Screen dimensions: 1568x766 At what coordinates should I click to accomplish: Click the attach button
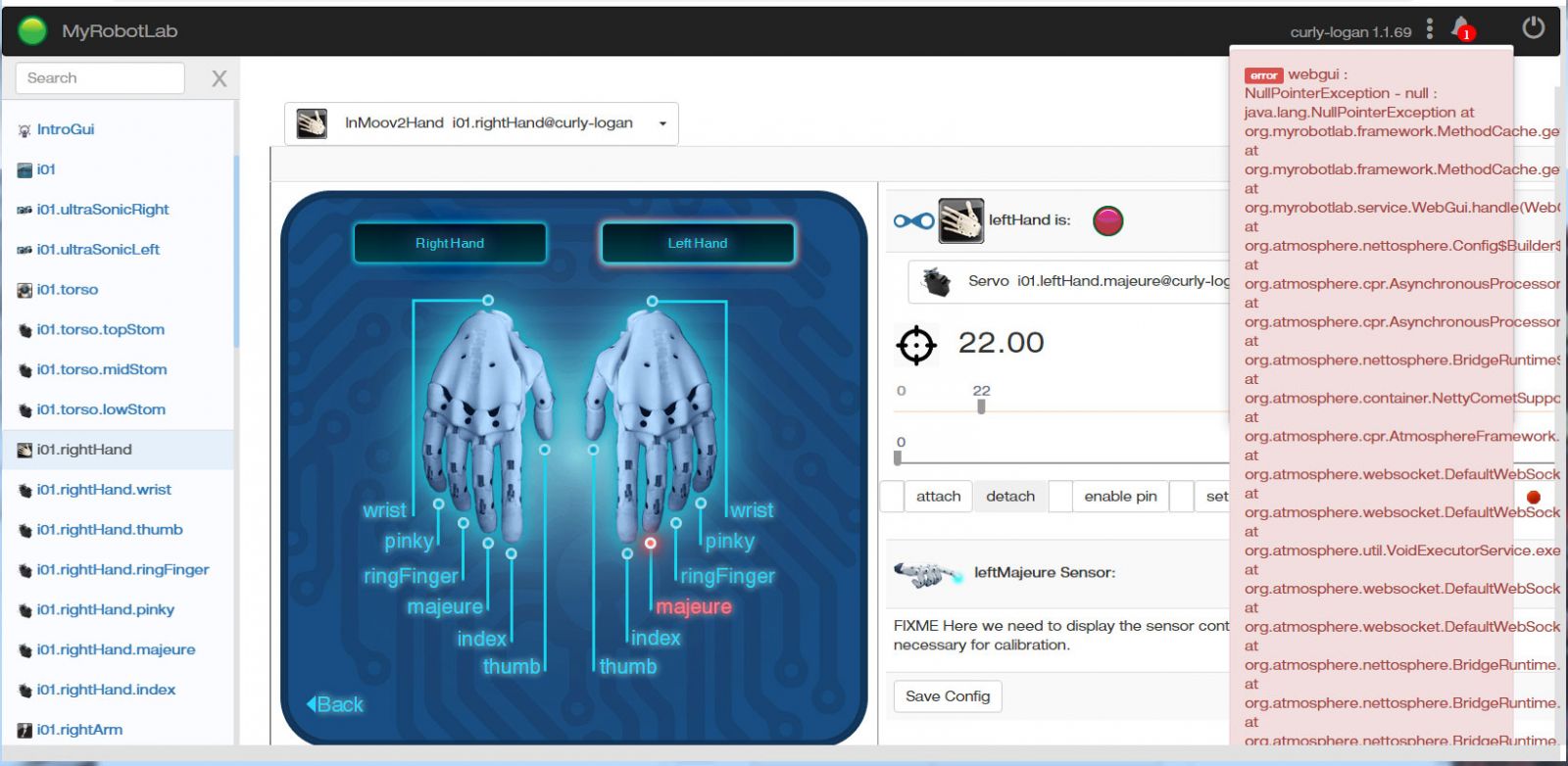click(x=938, y=497)
